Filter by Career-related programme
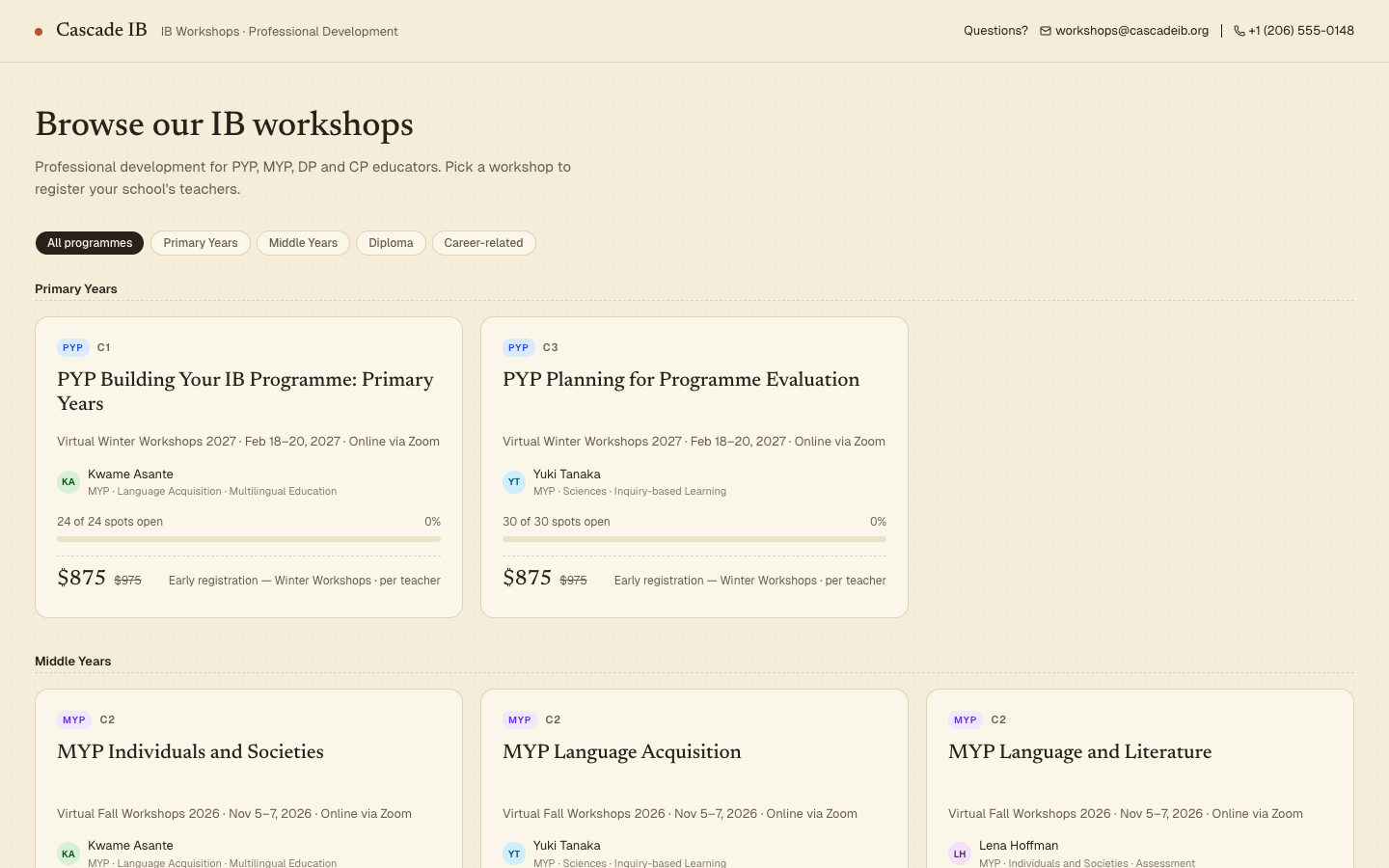The width and height of the screenshot is (1389, 868). [483, 243]
